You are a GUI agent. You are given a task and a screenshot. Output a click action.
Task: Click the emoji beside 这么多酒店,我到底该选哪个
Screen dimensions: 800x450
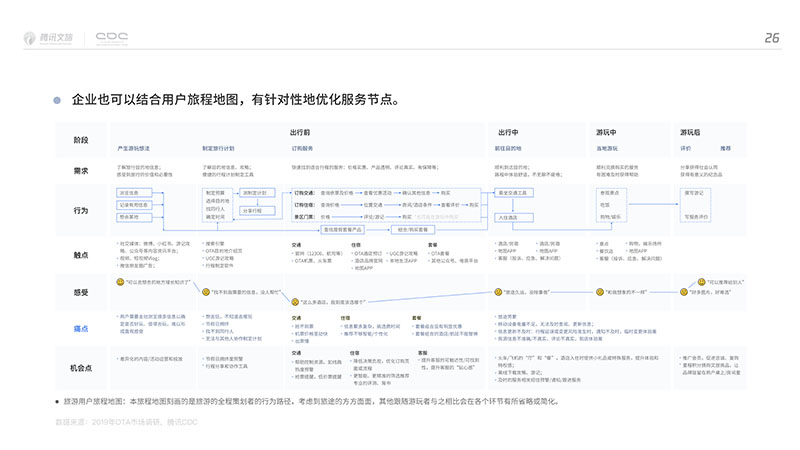[295, 302]
